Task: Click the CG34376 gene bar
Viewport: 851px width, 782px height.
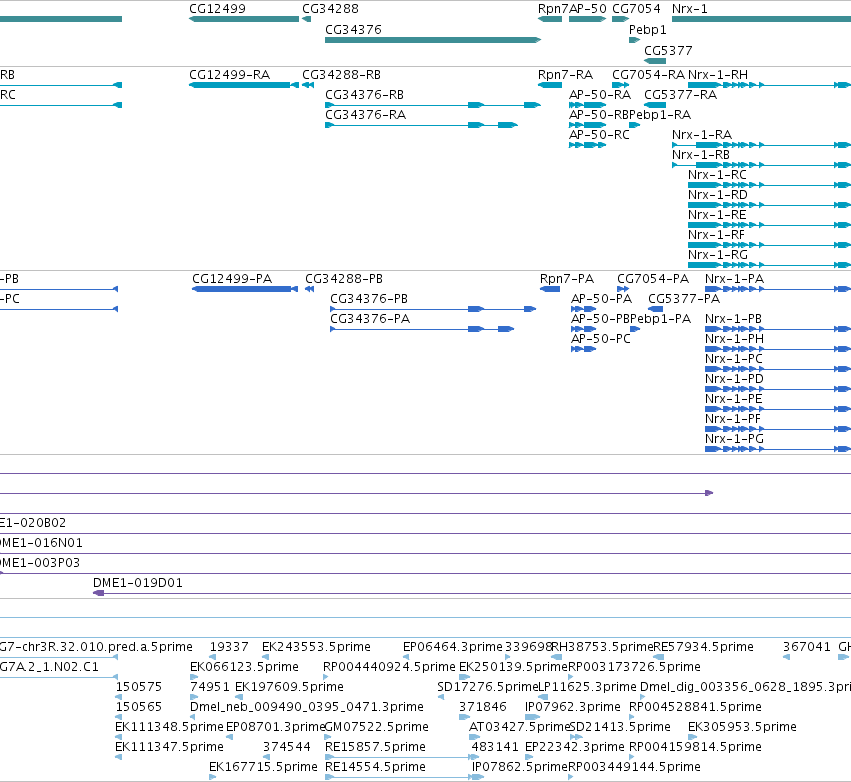Action: click(433, 40)
